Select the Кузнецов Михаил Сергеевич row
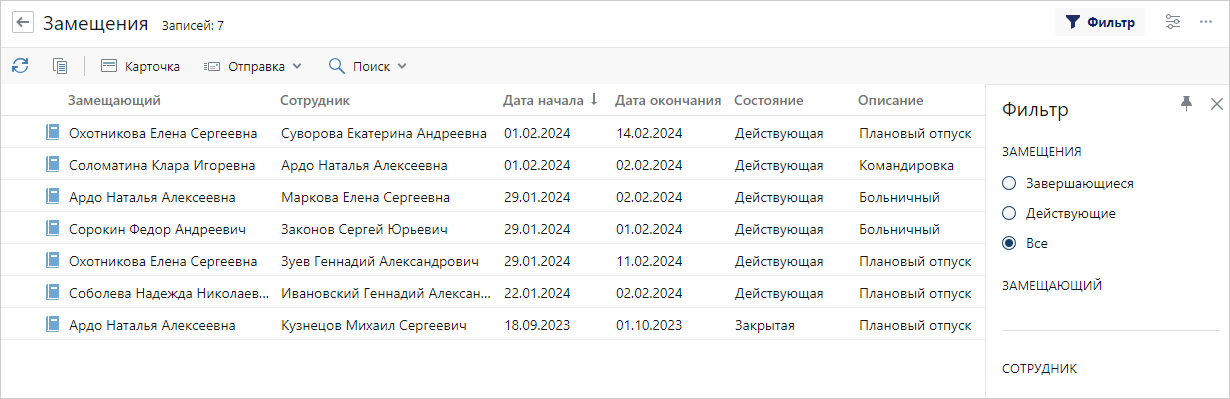 click(x=492, y=325)
